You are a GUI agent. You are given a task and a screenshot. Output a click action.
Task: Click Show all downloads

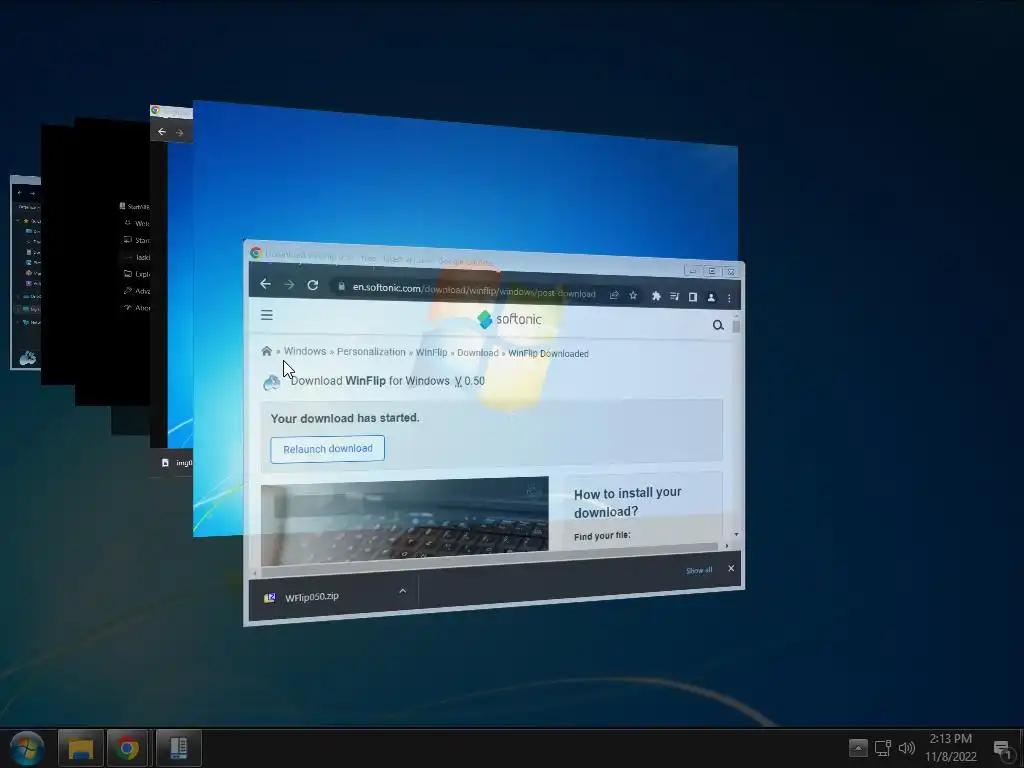tap(699, 570)
